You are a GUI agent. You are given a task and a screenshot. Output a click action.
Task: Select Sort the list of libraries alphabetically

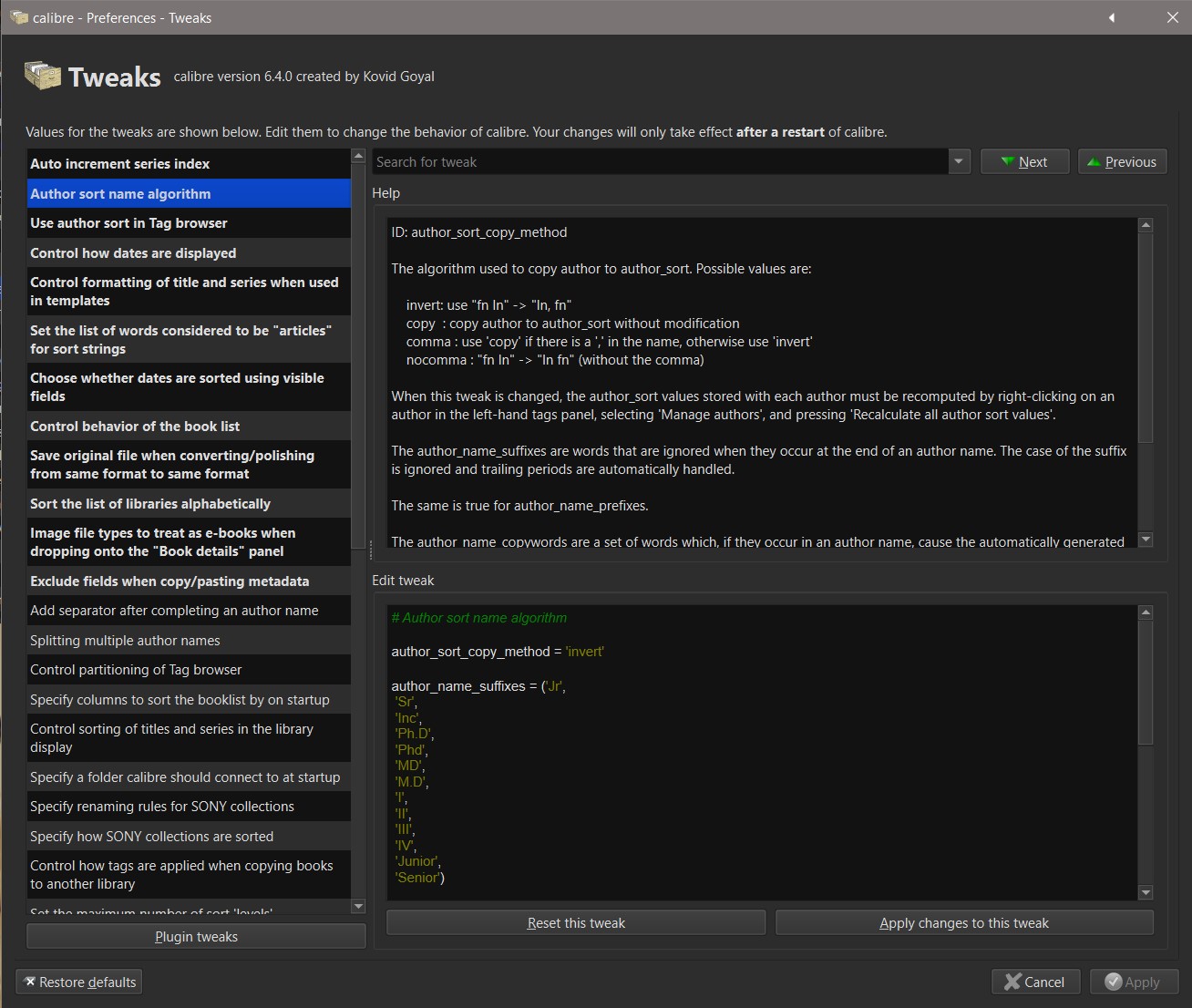coord(189,504)
